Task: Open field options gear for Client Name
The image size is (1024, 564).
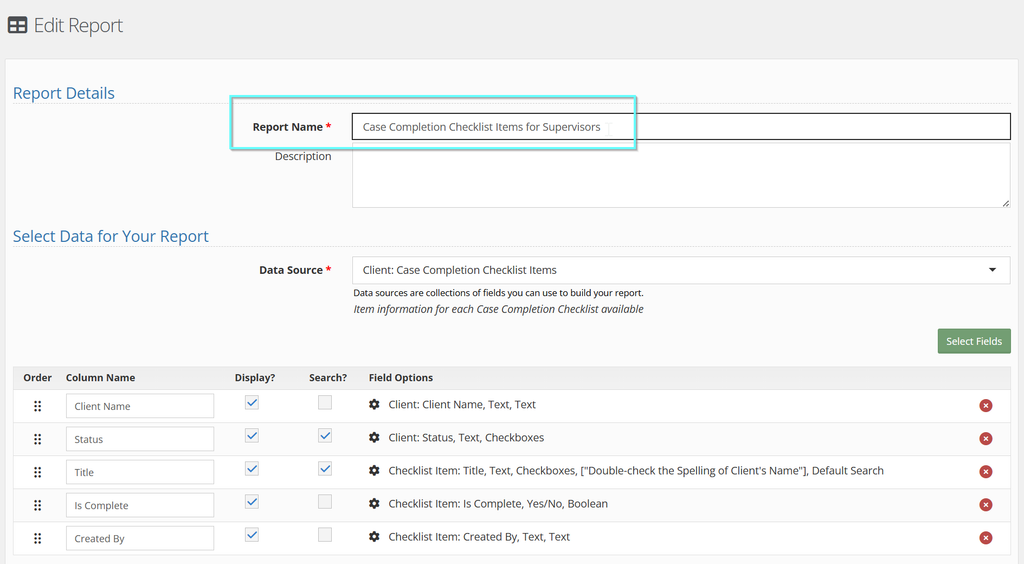Action: (374, 405)
